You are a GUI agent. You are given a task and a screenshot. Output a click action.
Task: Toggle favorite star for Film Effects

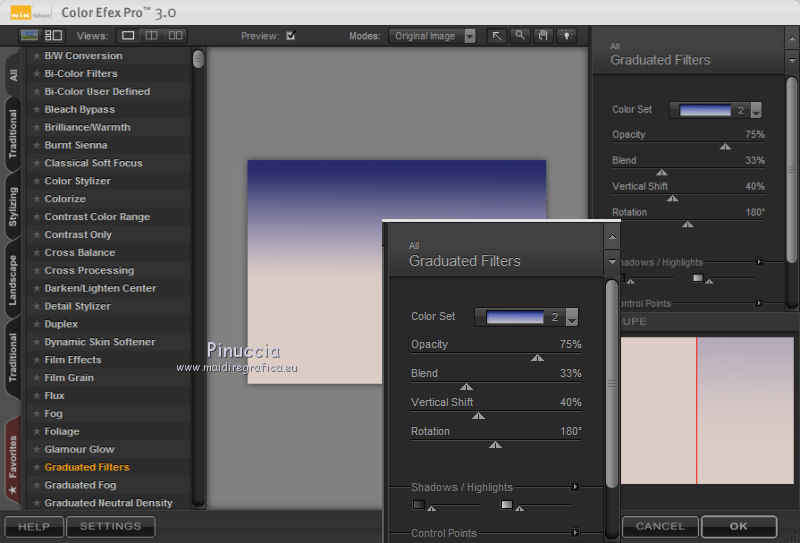coord(37,360)
